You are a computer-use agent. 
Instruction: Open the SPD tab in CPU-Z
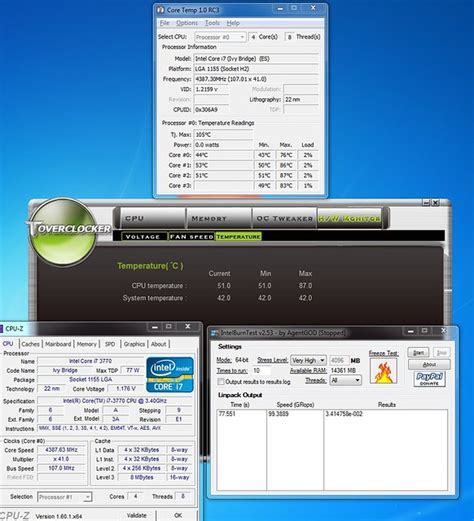click(110, 344)
